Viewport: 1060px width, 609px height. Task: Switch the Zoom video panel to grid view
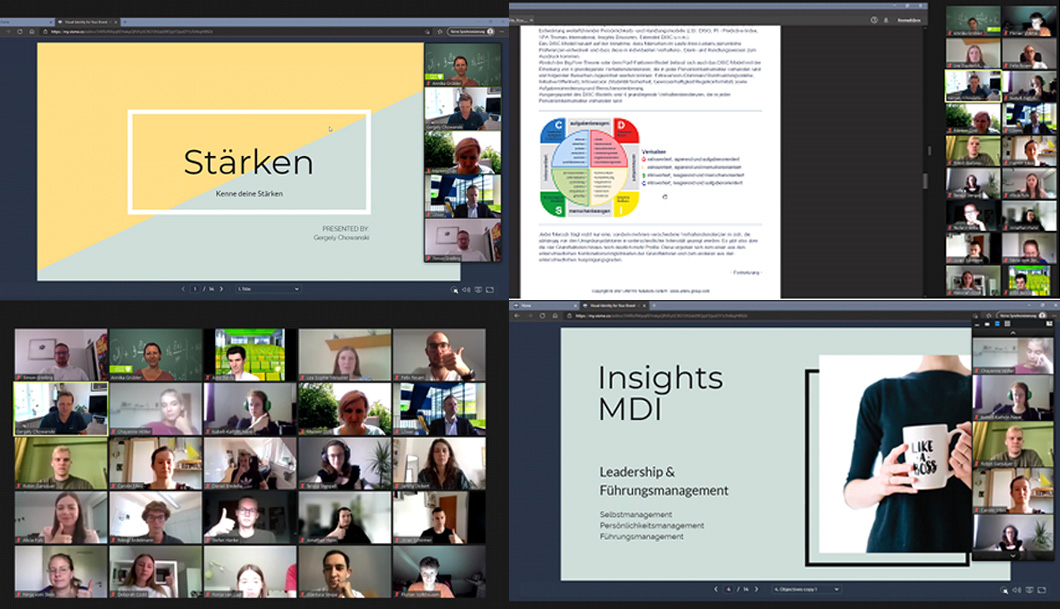tap(1007, 324)
